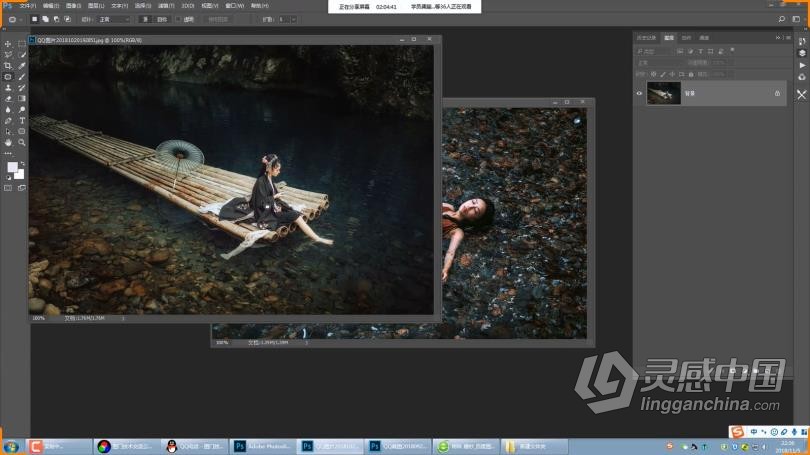Toggle Quick Mask mode
Image resolution: width=810 pixels, height=455 pixels.
coord(8,188)
